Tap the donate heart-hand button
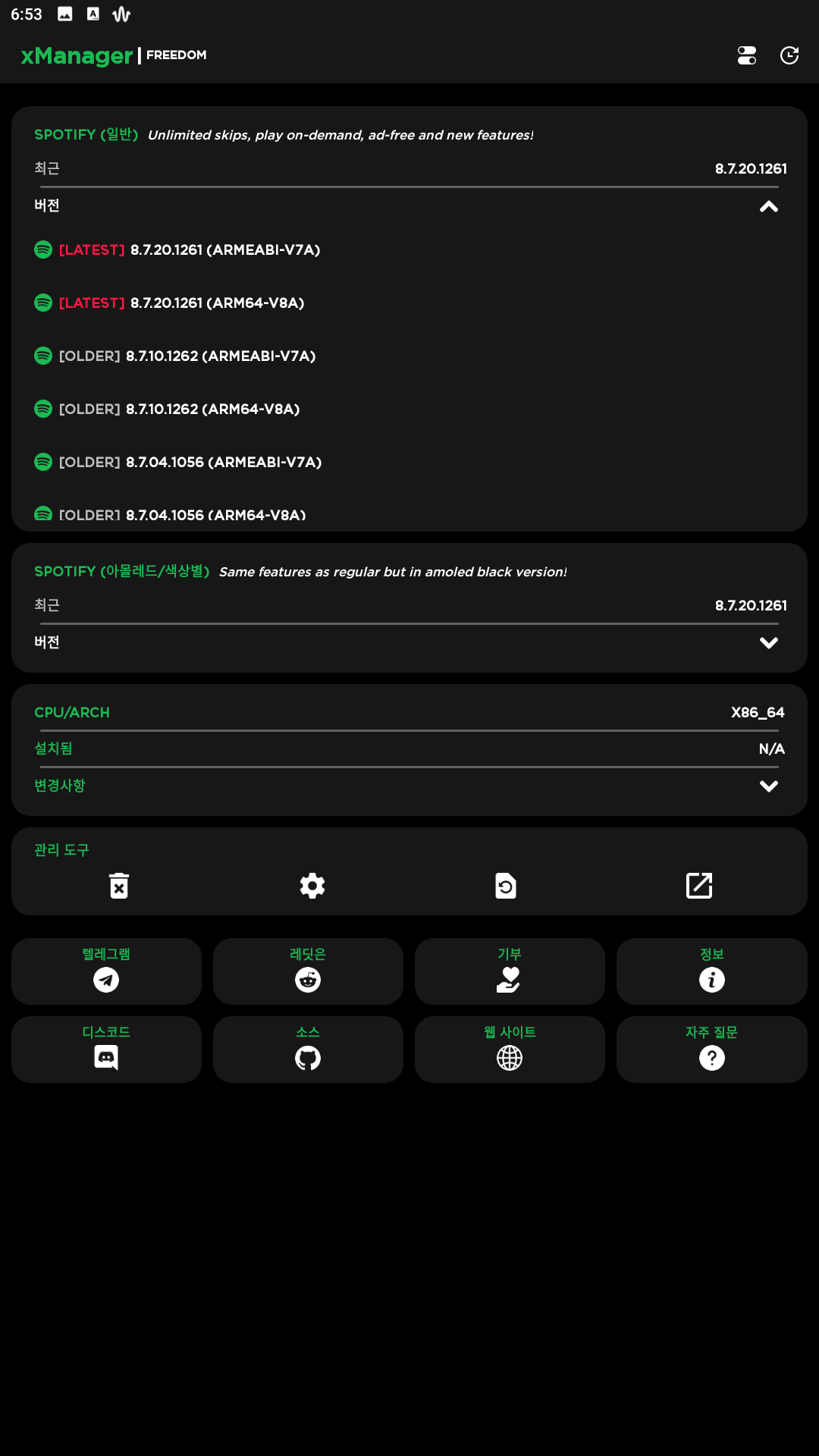Image resolution: width=819 pixels, height=1456 pixels. [x=510, y=971]
